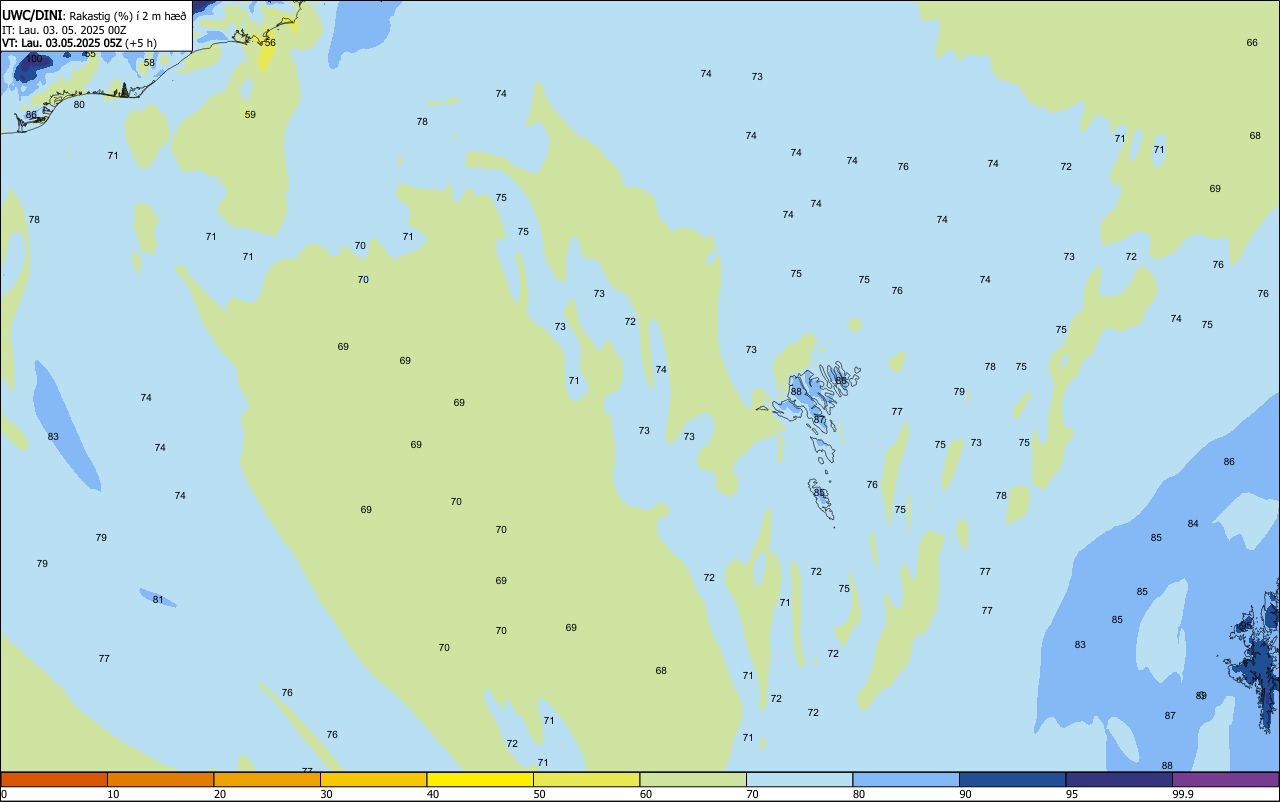Click the dark blue 90–95 legend swatch
Image resolution: width=1280 pixels, height=802 pixels.
tap(1013, 779)
